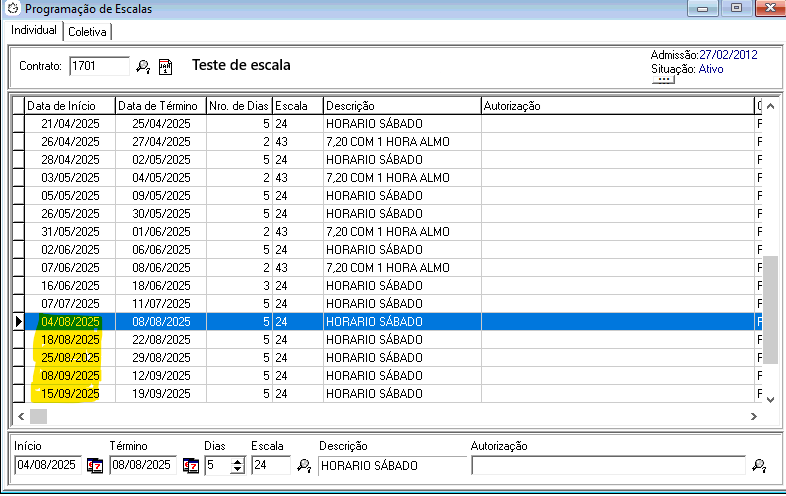Click the horizontal scrollbar left arrow

tap(19, 416)
